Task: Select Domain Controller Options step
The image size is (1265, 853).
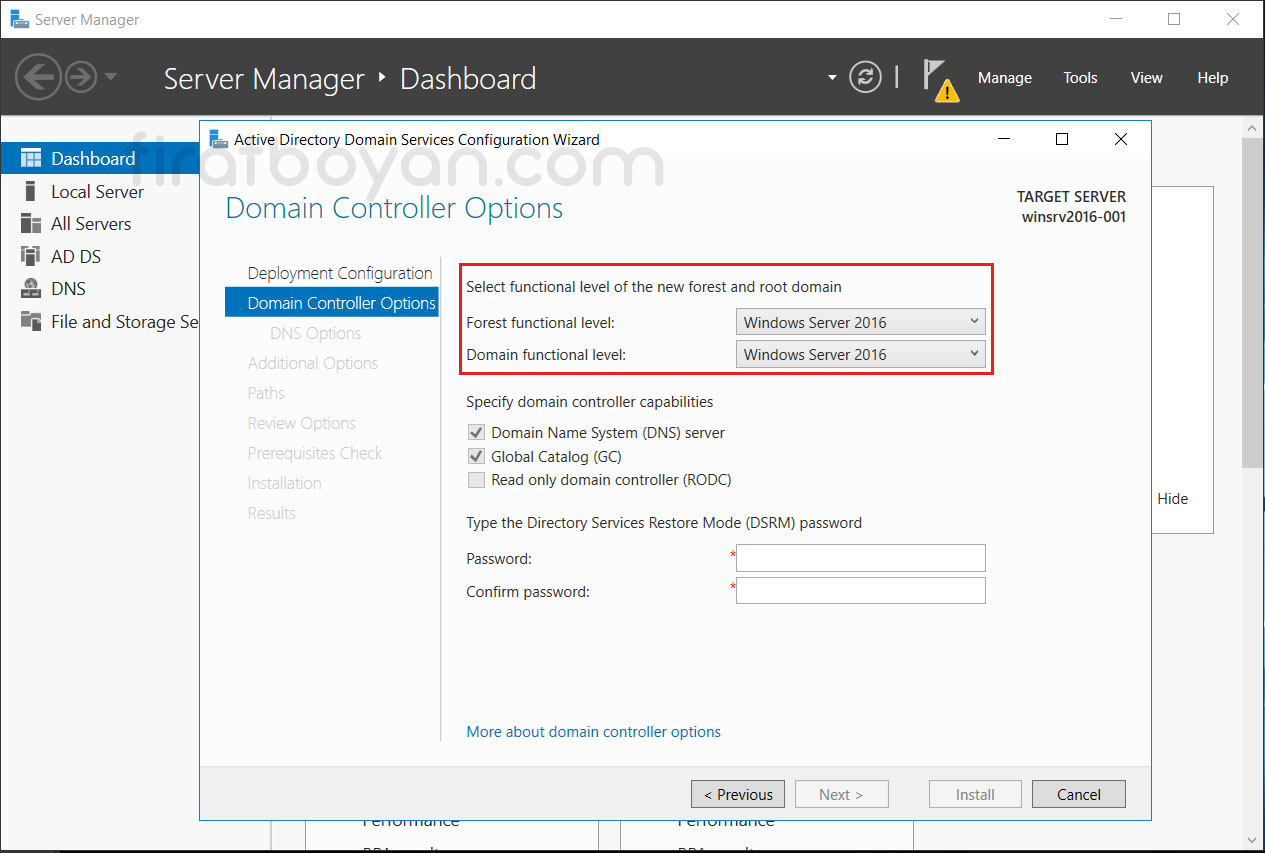Action: (x=332, y=303)
